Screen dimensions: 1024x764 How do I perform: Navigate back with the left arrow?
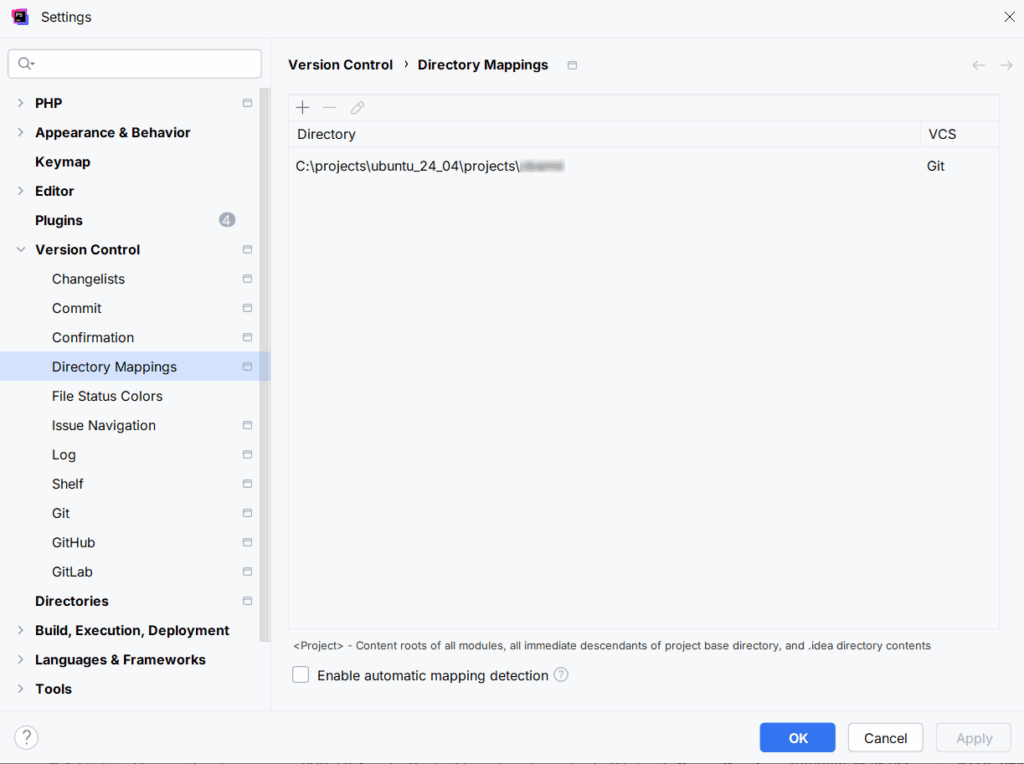click(978, 65)
